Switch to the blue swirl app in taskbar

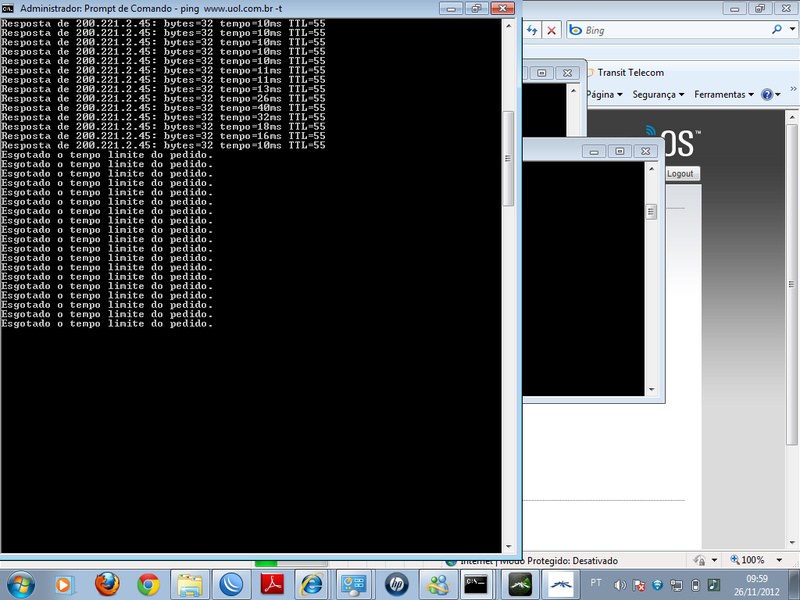tap(231, 585)
